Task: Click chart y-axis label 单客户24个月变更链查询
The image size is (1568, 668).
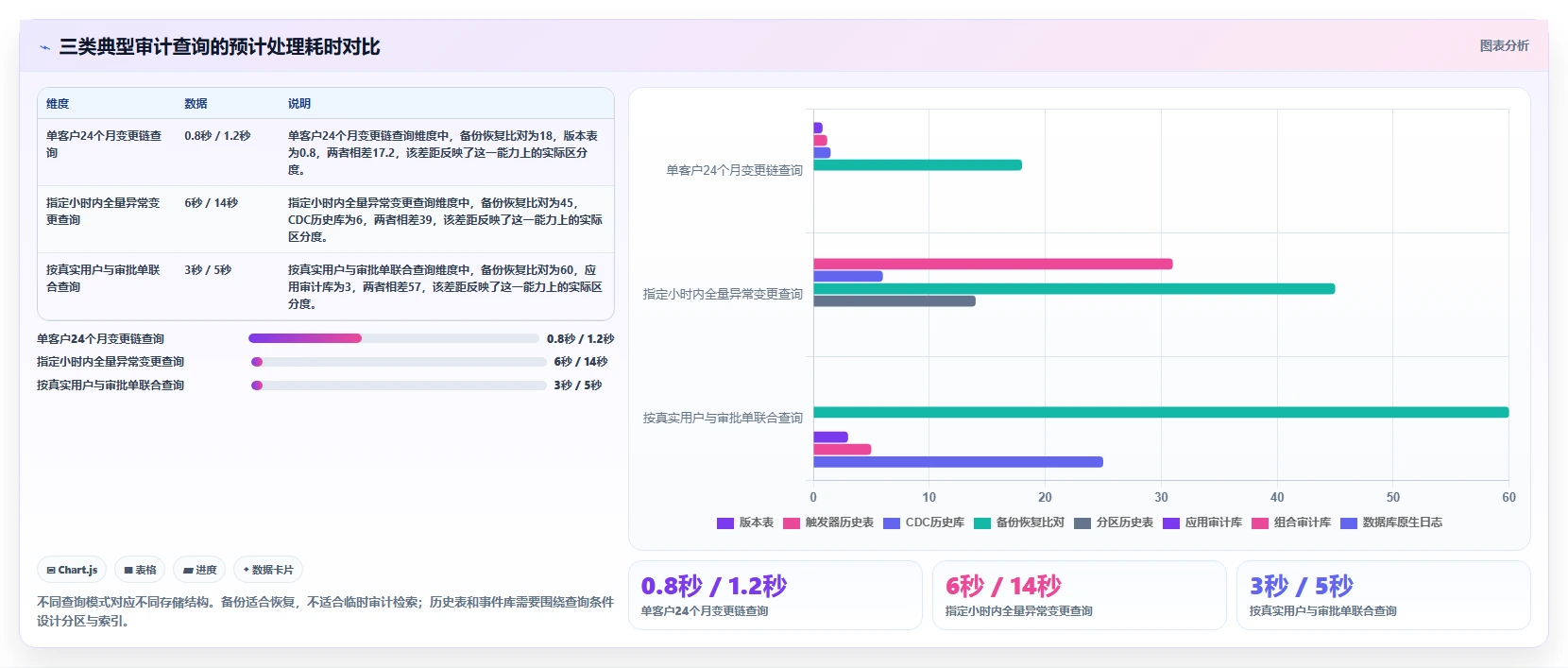Action: point(734,171)
